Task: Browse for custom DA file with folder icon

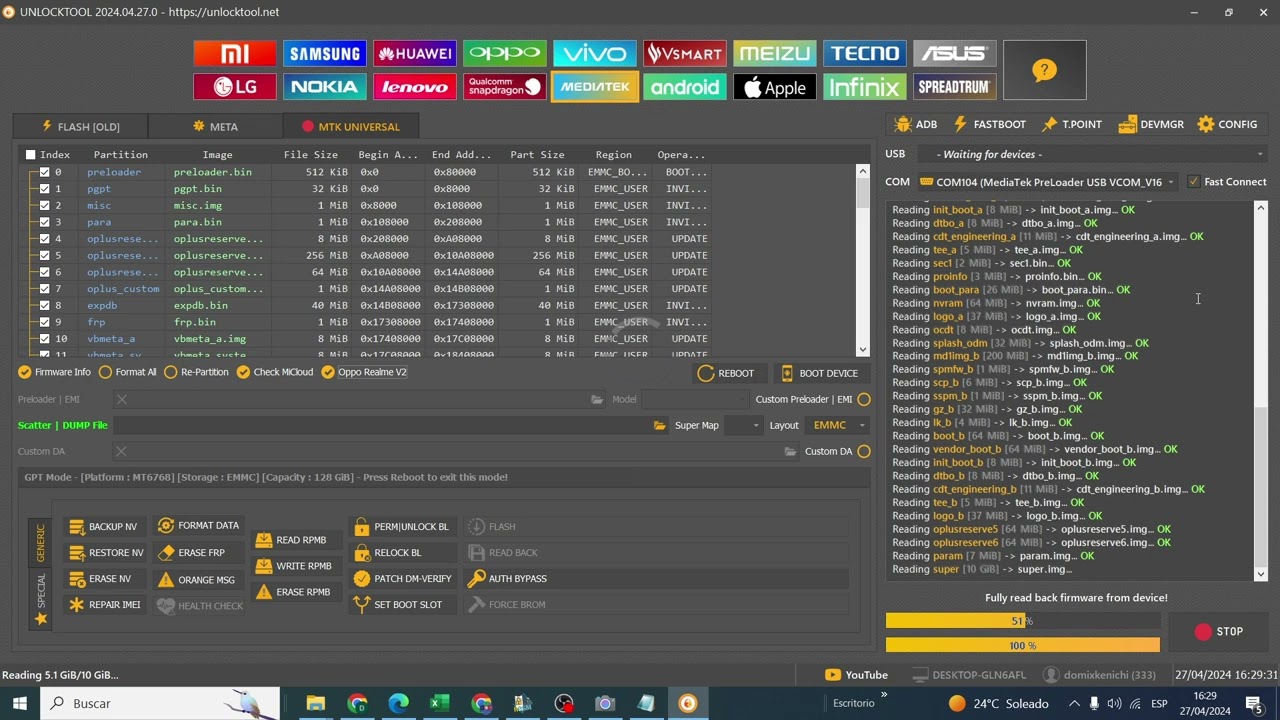Action: point(792,451)
